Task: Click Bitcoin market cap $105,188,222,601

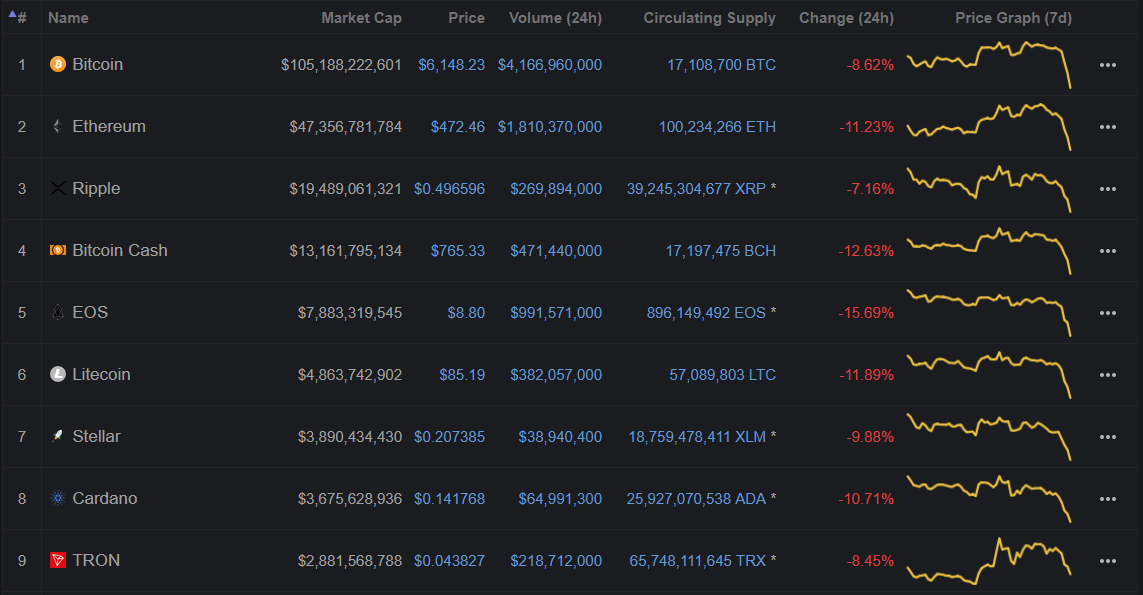Action: click(x=341, y=65)
